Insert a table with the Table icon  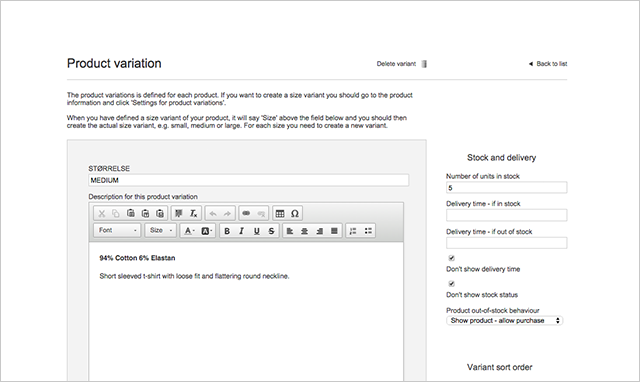(x=280, y=213)
